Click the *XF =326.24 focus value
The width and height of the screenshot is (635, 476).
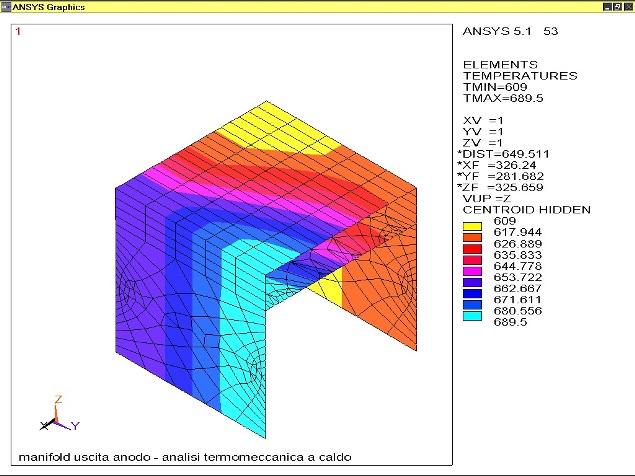coord(496,165)
